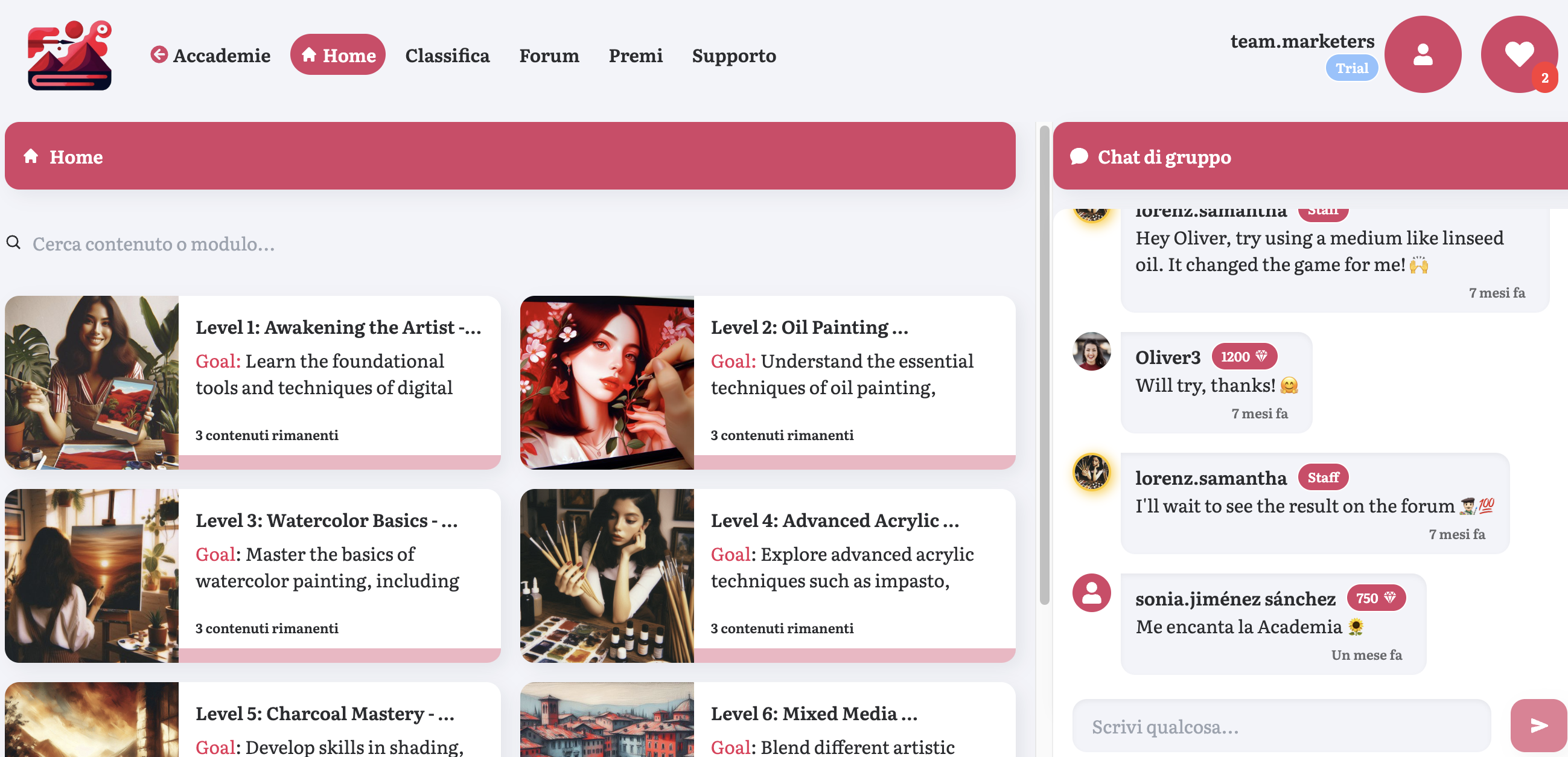Click the search magnifier icon
Screen dimensions: 1568x757
pyautogui.click(x=13, y=243)
